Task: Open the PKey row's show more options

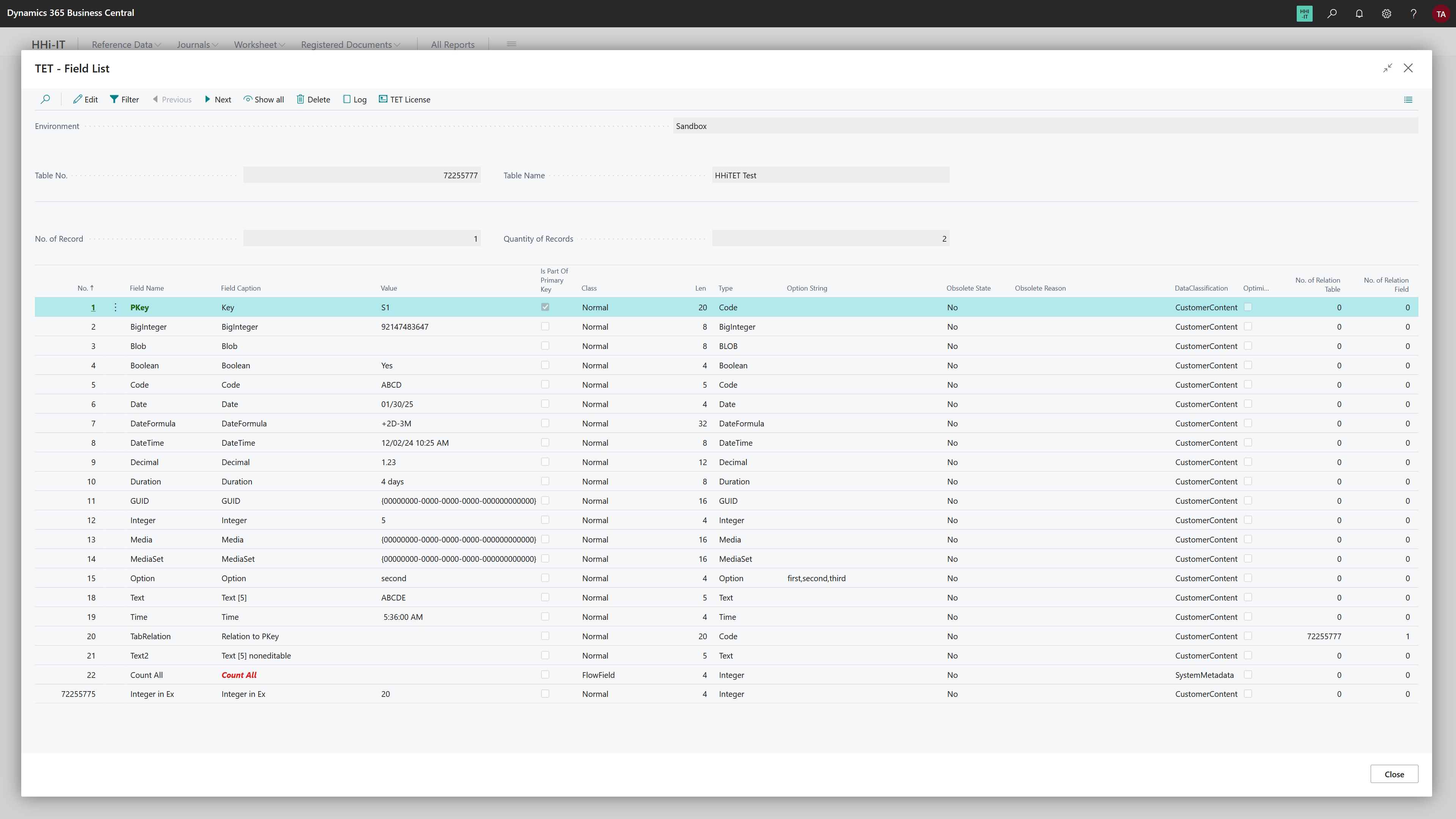Action: point(115,308)
